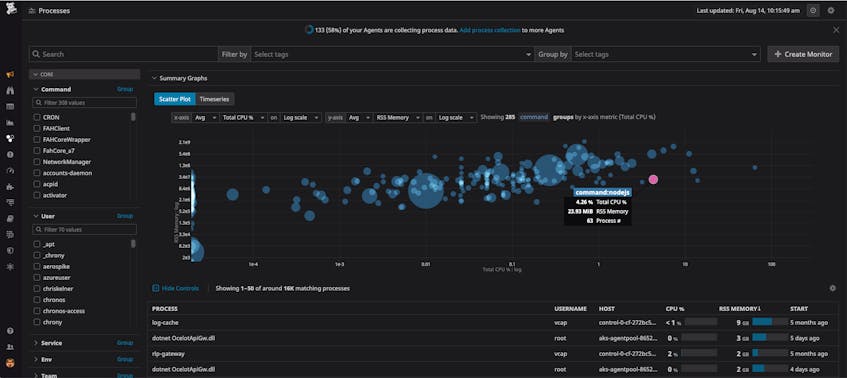
Task: Open the Help question mark icon in sidebar
Action: tap(10, 330)
